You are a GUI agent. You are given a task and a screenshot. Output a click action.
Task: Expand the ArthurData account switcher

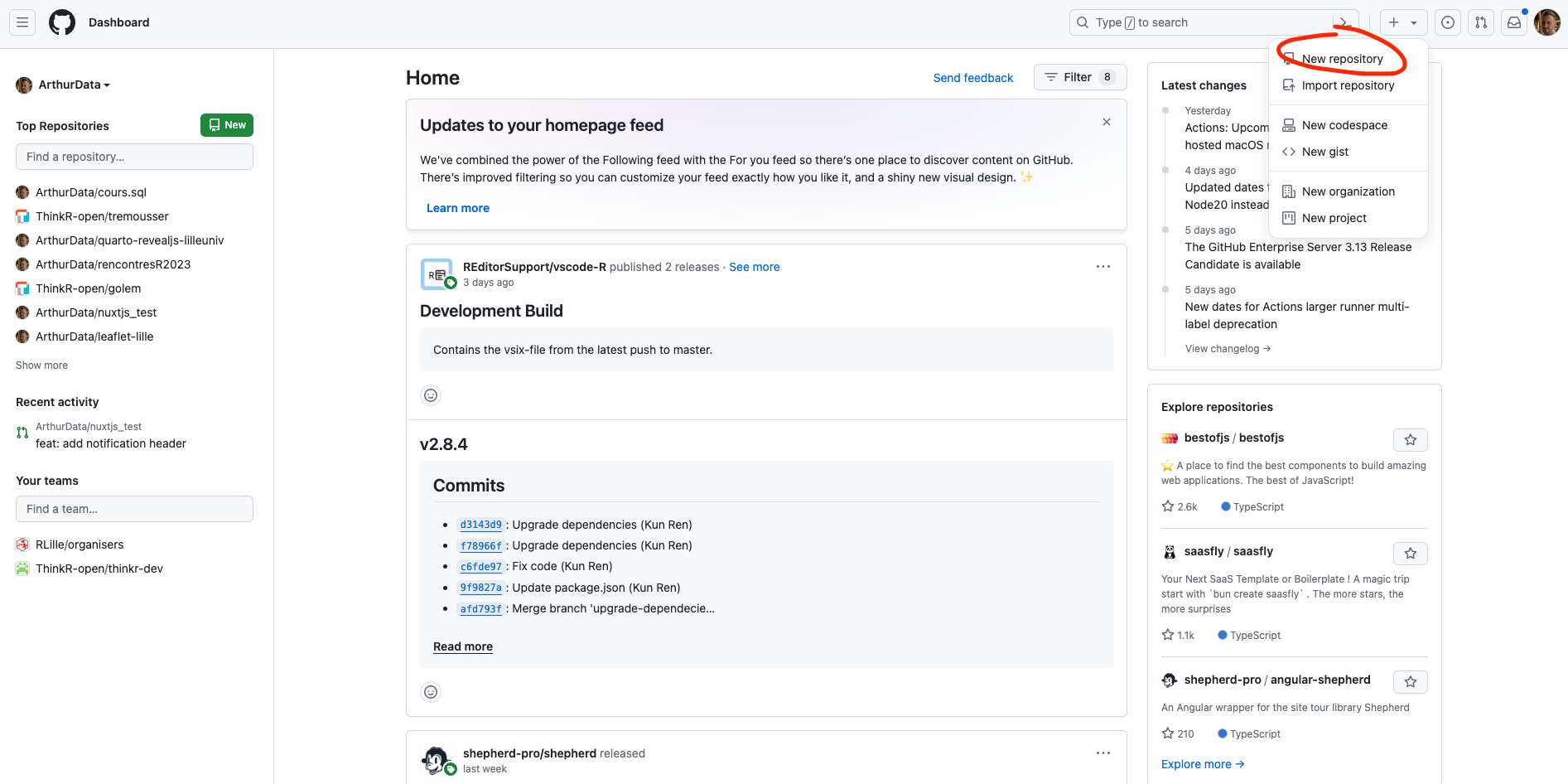click(x=63, y=85)
